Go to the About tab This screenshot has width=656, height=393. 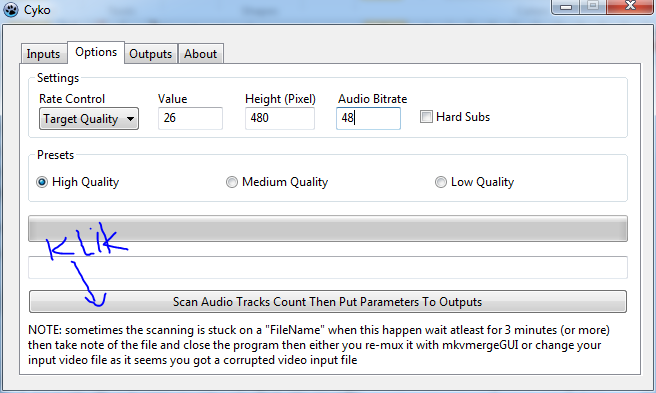[201, 54]
